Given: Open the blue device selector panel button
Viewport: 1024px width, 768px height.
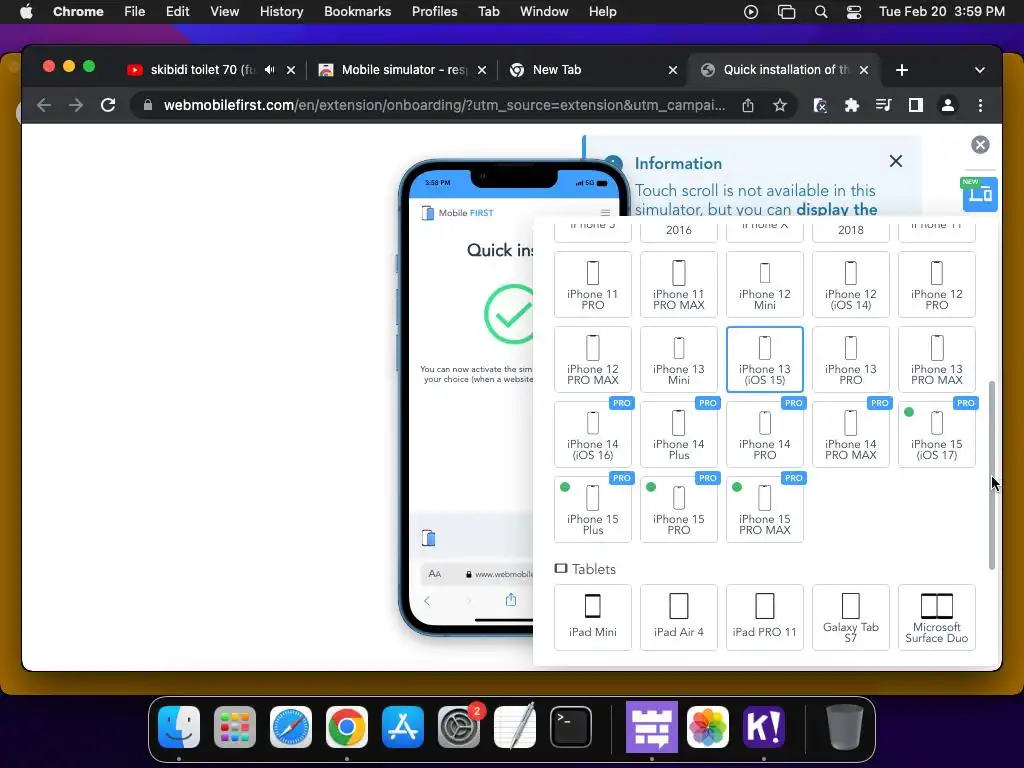Looking at the screenshot, I should [980, 194].
